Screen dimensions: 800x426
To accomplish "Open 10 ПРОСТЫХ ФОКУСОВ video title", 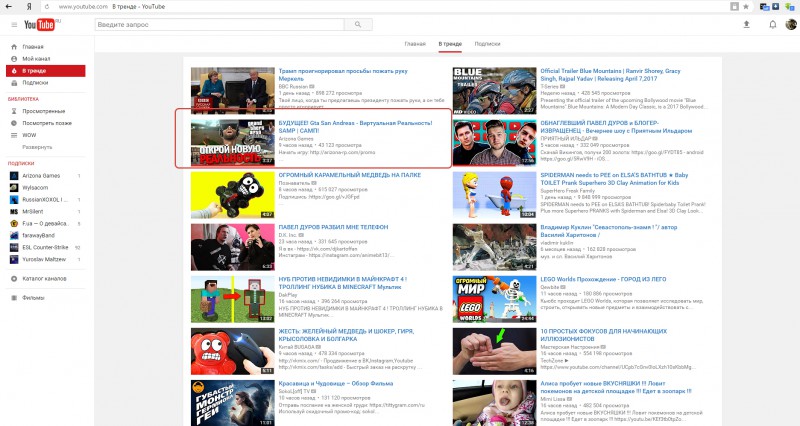I will pyautogui.click(x=604, y=335).
